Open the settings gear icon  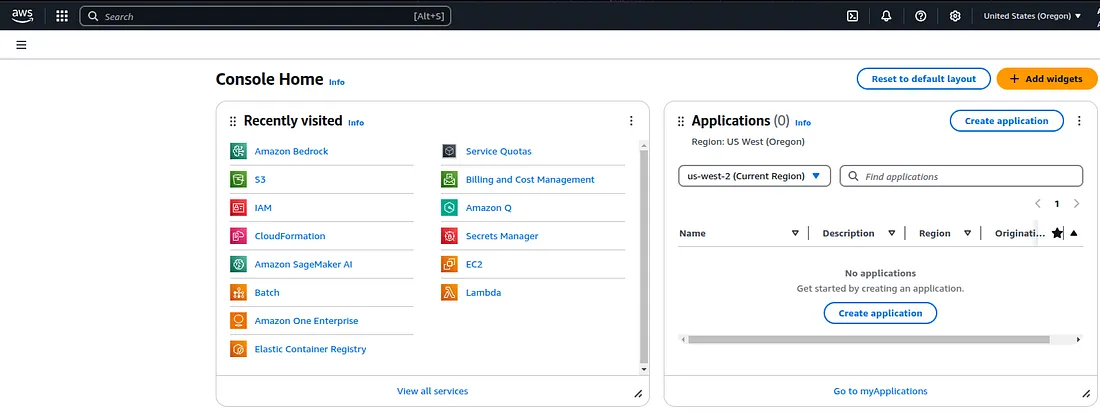(x=955, y=16)
